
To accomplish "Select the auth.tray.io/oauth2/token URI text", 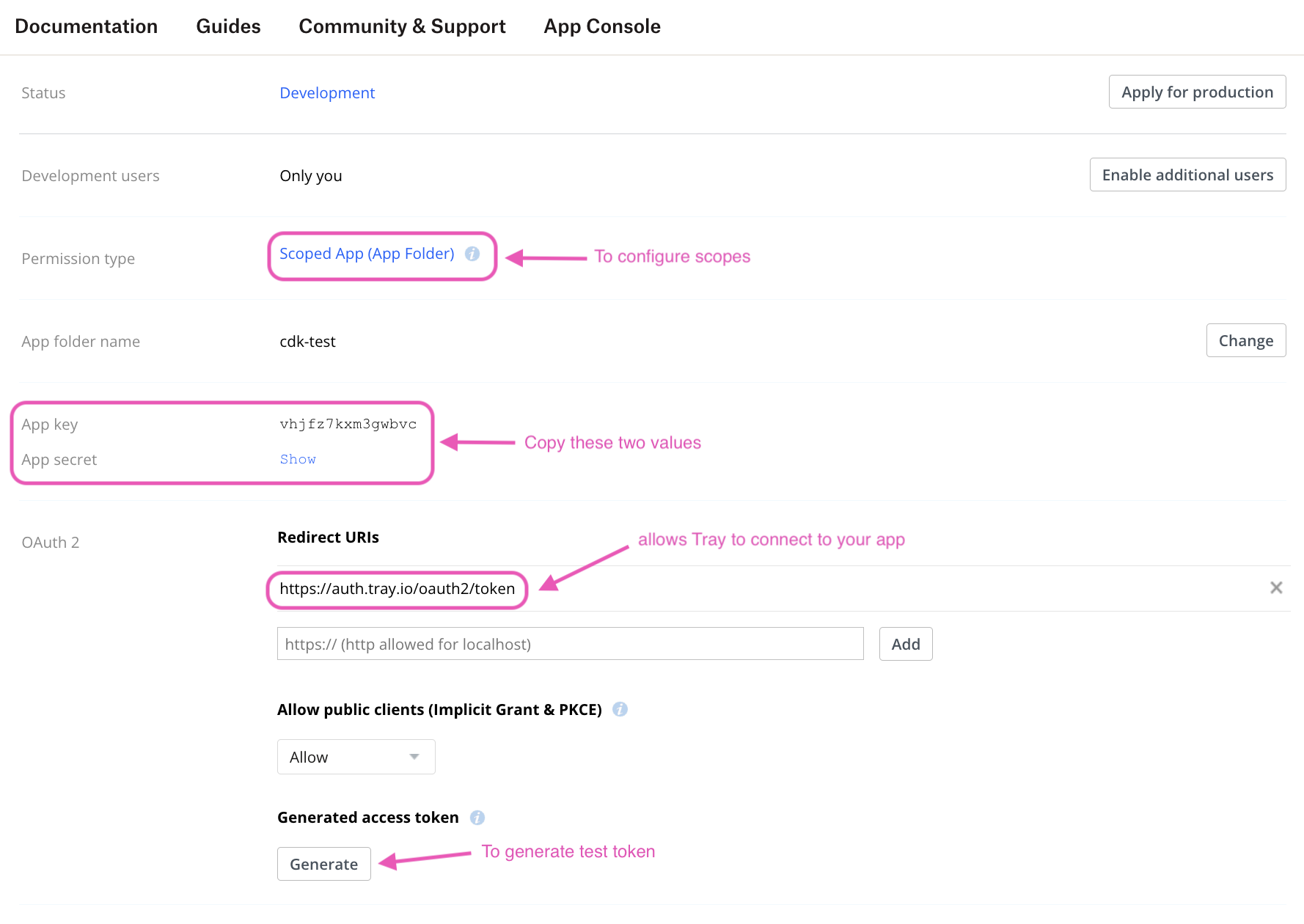I will click(397, 588).
